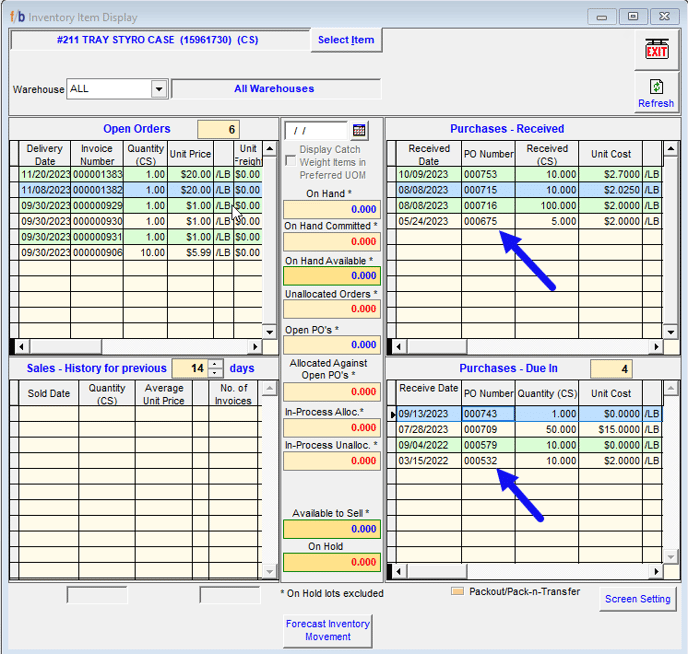Increase the sales history days stepper
The image size is (688, 654).
(x=215, y=364)
